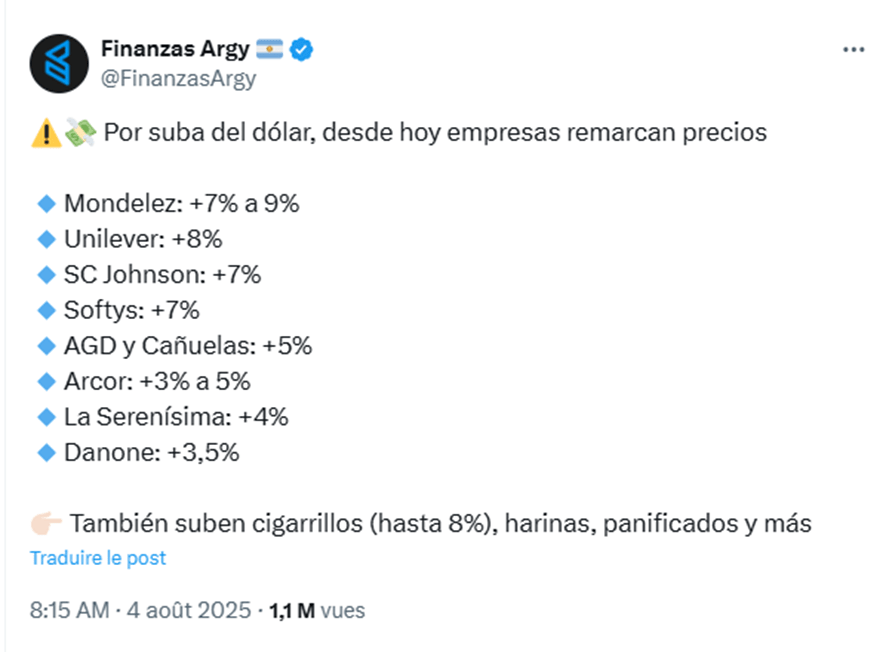
Task: Open the Finanzas Argy display name
Action: [175, 49]
